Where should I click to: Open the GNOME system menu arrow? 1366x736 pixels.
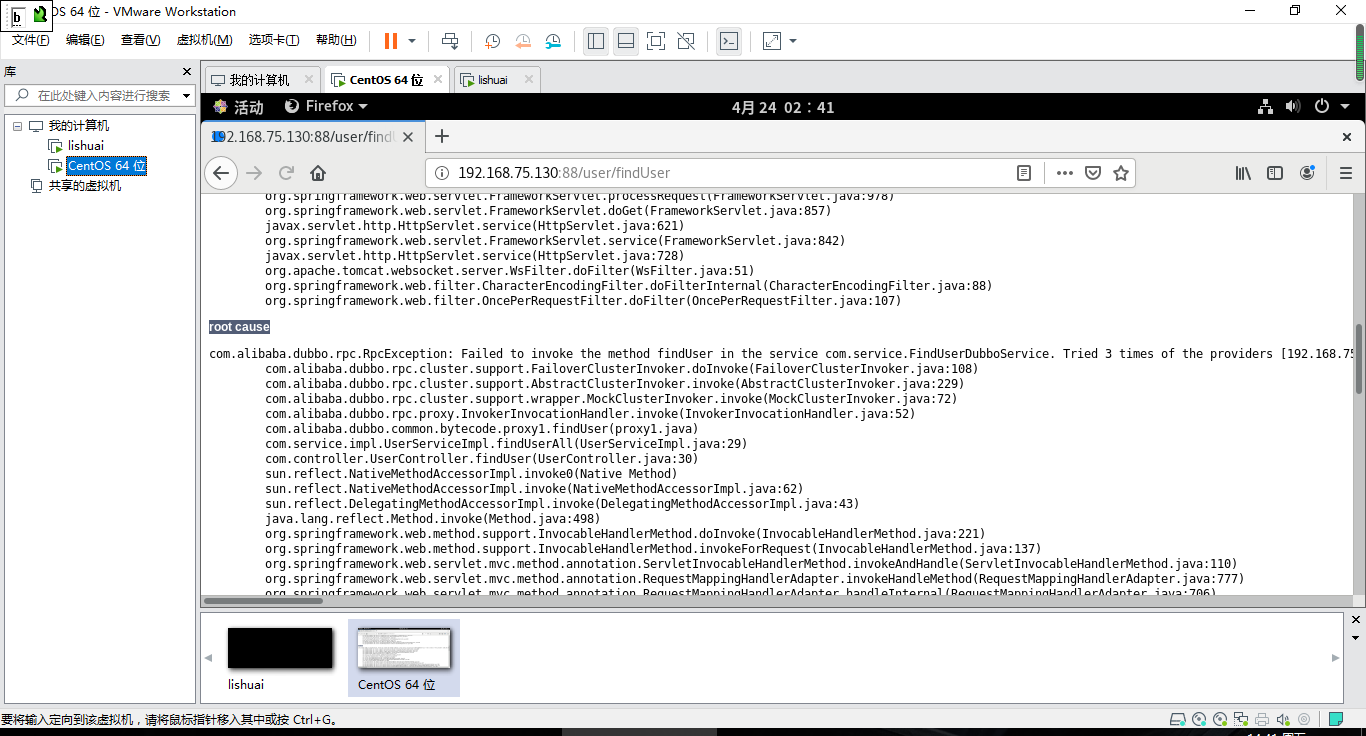1347,106
